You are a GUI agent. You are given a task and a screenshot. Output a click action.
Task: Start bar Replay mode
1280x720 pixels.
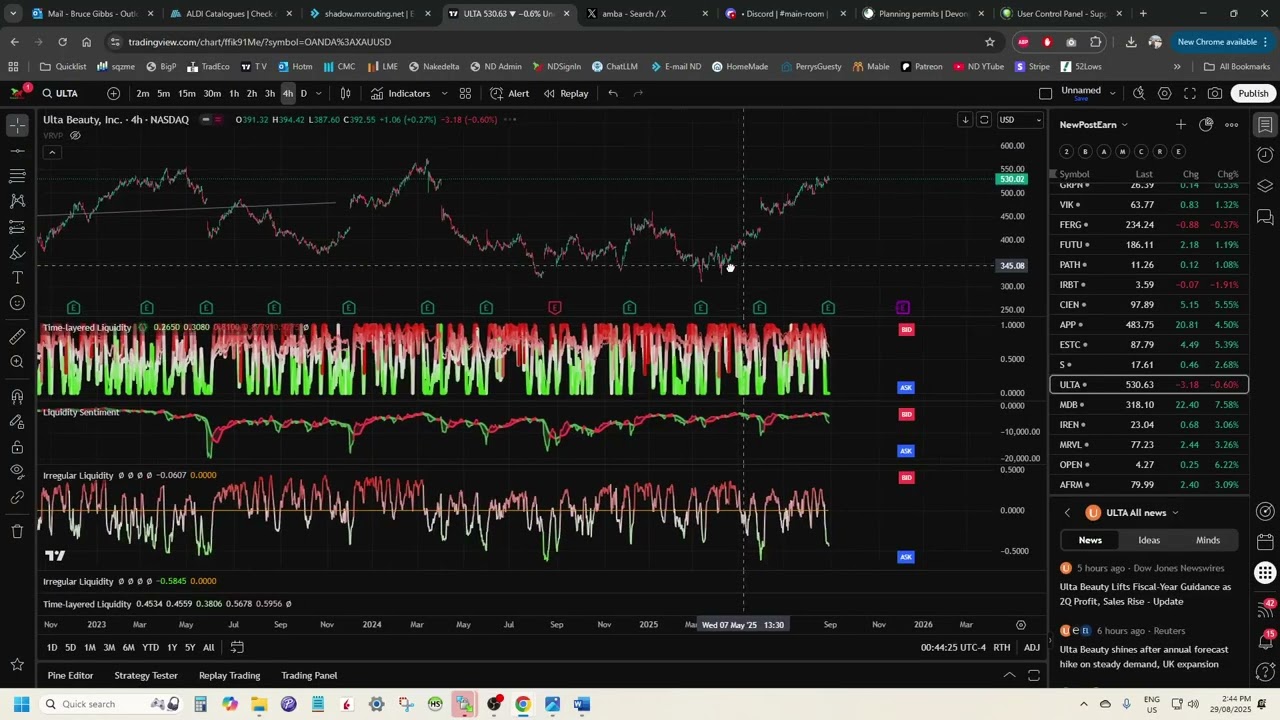pos(566,93)
